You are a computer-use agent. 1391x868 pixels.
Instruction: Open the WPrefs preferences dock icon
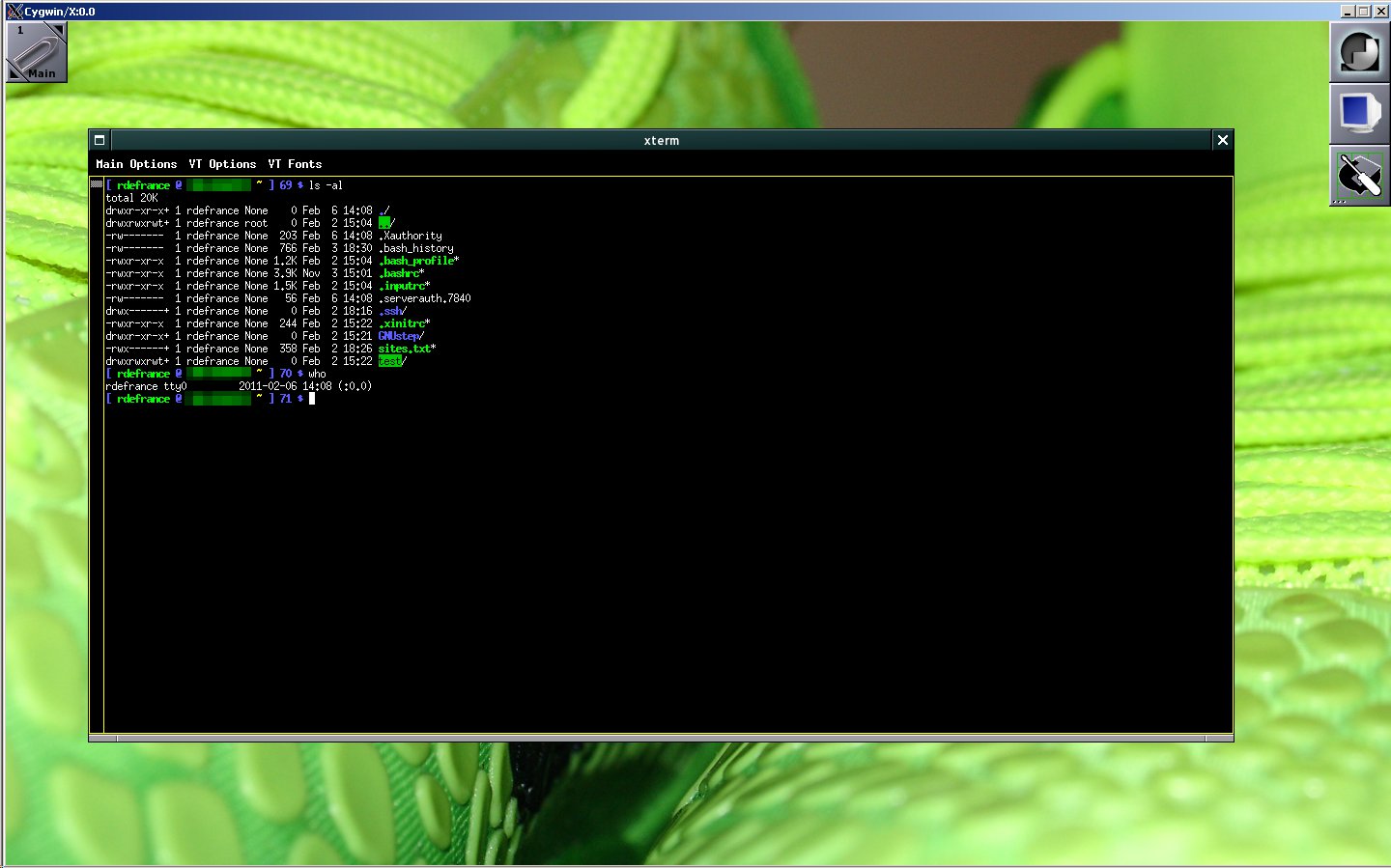coord(1359,176)
